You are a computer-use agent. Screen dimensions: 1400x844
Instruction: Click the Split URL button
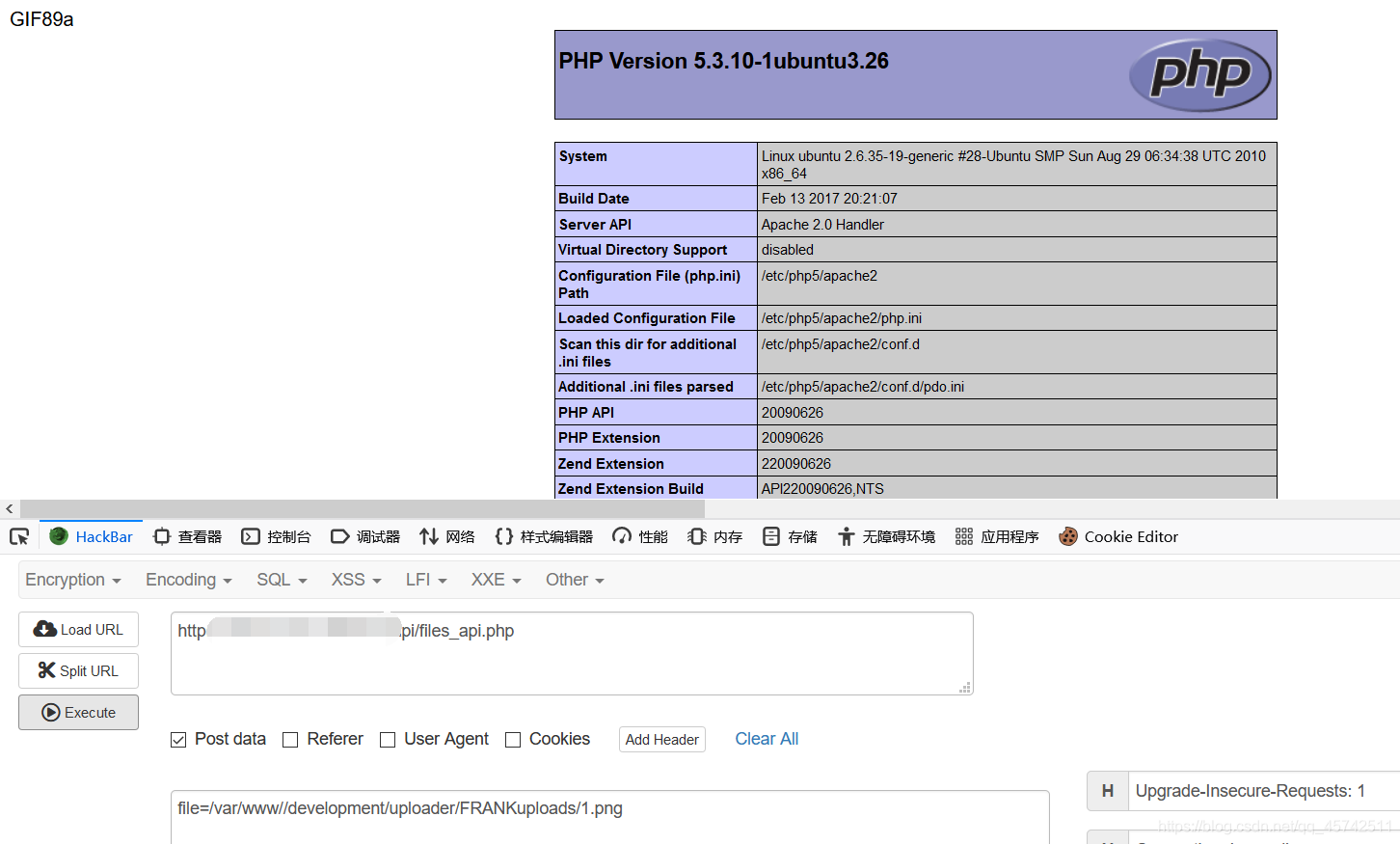tap(78, 671)
